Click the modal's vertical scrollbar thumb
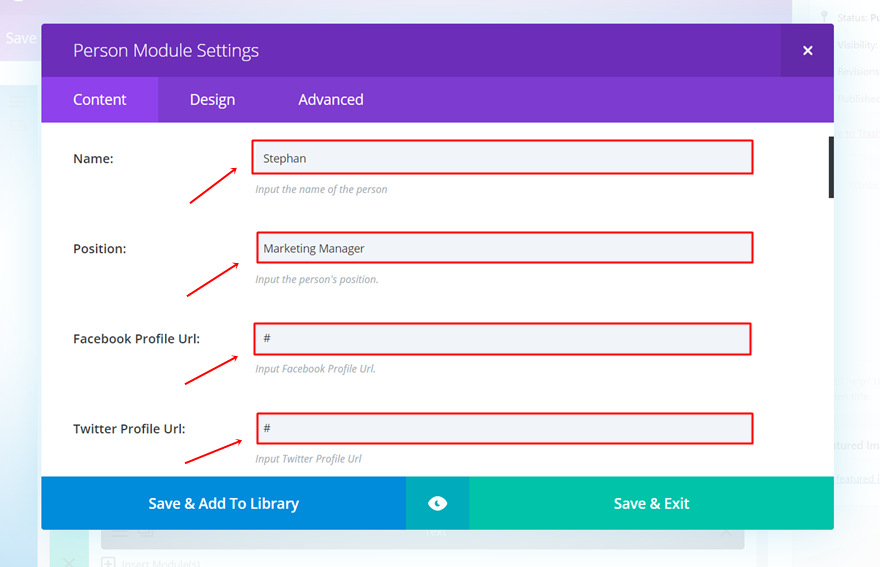 point(830,167)
